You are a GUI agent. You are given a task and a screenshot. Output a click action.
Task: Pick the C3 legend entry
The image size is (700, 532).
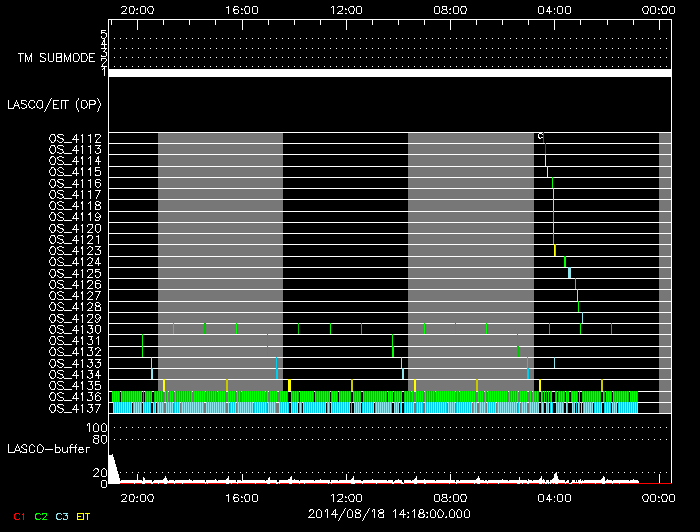62,516
